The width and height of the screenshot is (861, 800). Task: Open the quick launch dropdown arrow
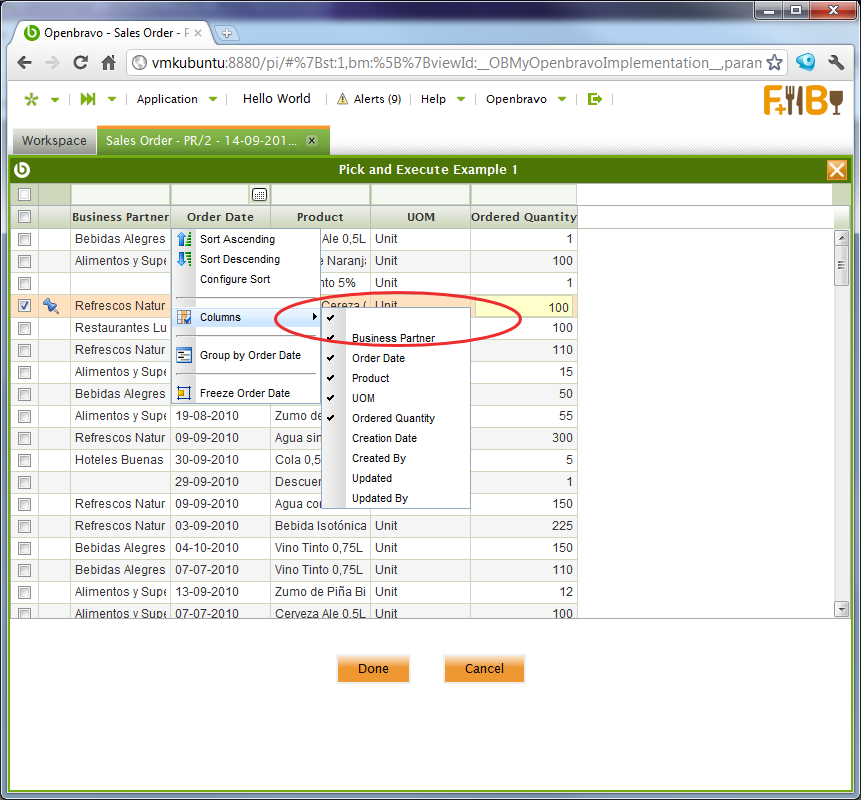point(112,99)
